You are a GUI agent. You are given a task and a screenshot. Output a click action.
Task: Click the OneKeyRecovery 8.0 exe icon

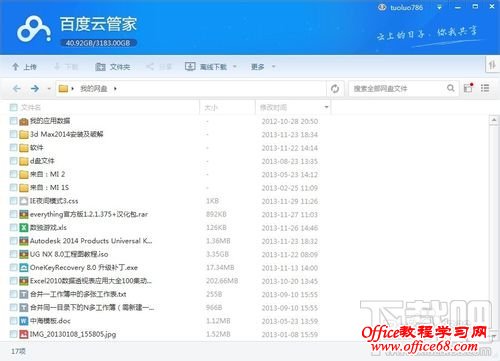(x=24, y=268)
